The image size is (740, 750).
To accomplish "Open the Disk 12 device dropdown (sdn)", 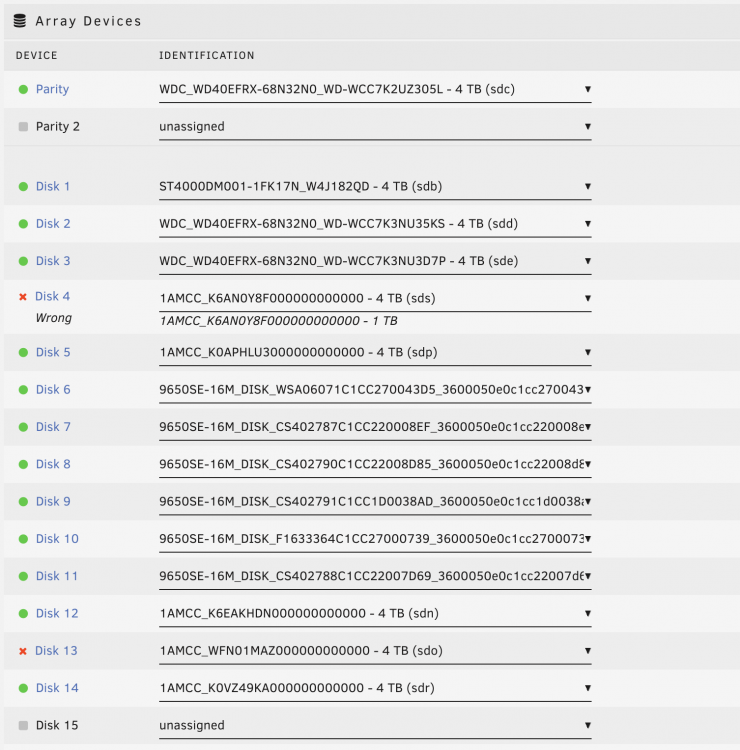I will tap(375, 614).
